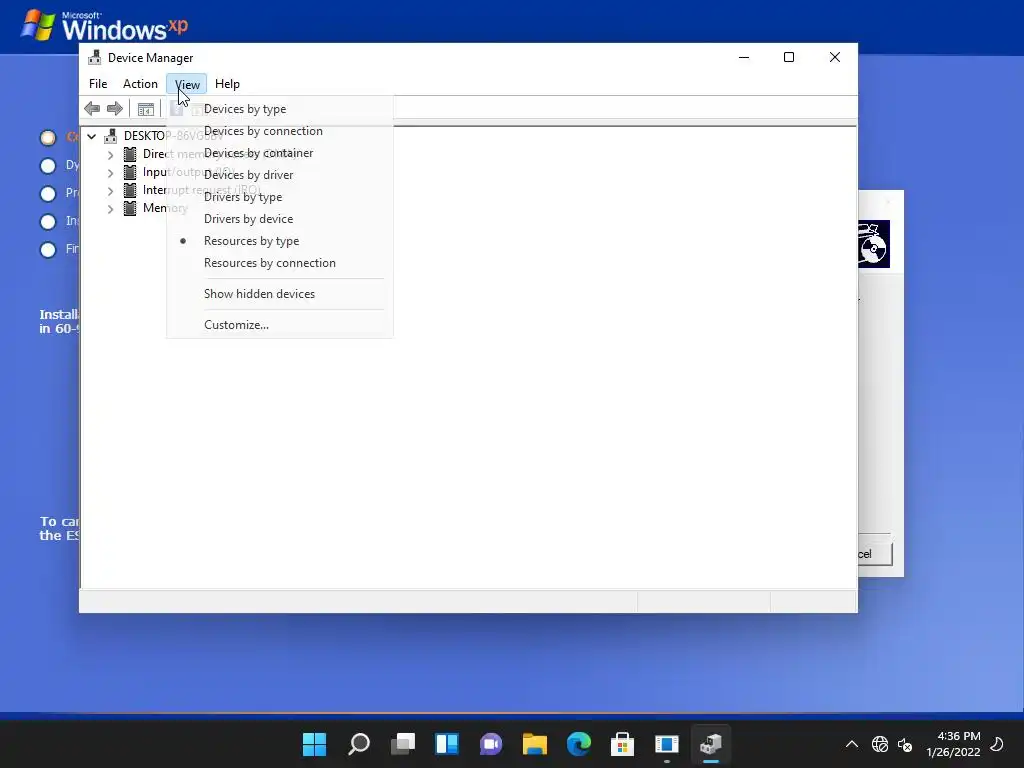
Task: Toggle Show hidden devices
Action: pyautogui.click(x=280, y=294)
